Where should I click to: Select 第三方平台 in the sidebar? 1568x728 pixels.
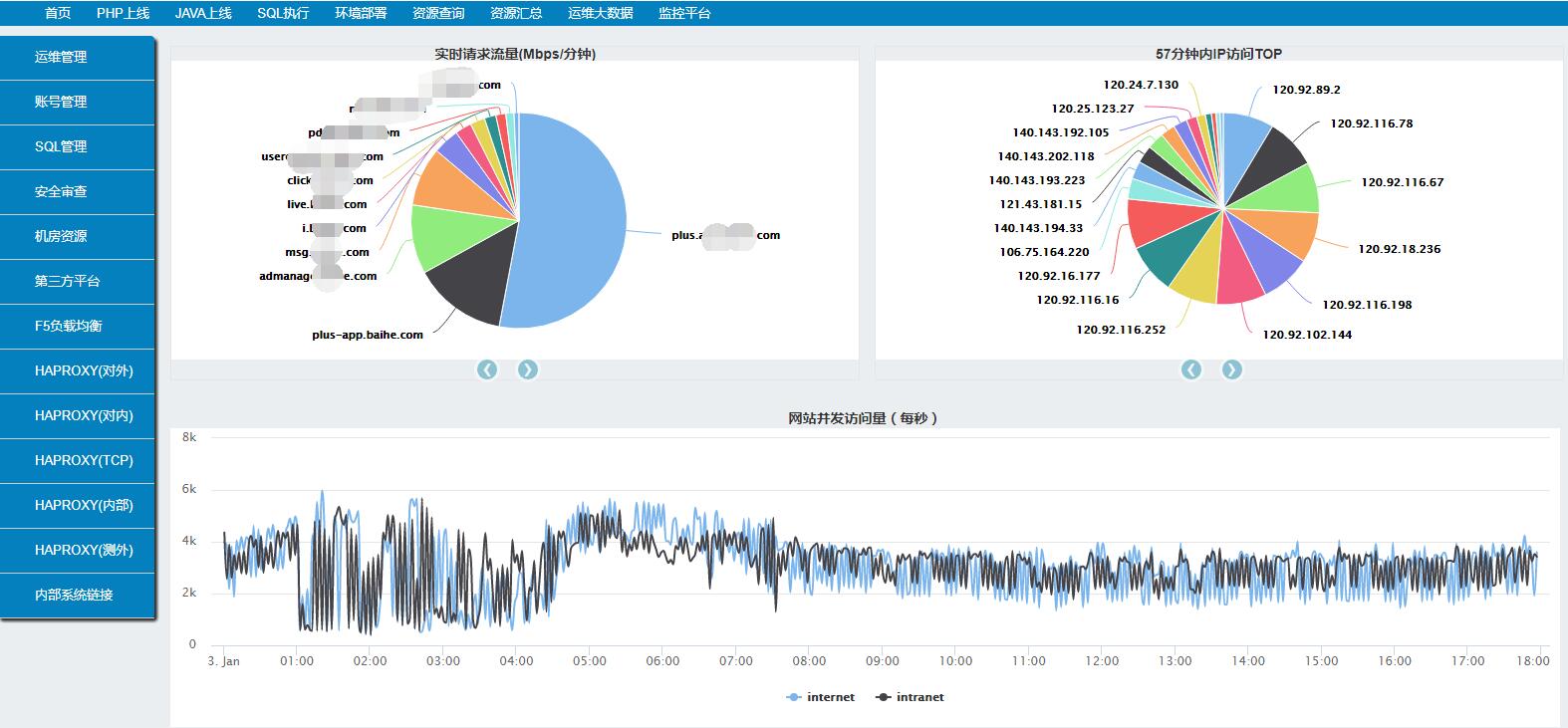(x=78, y=282)
